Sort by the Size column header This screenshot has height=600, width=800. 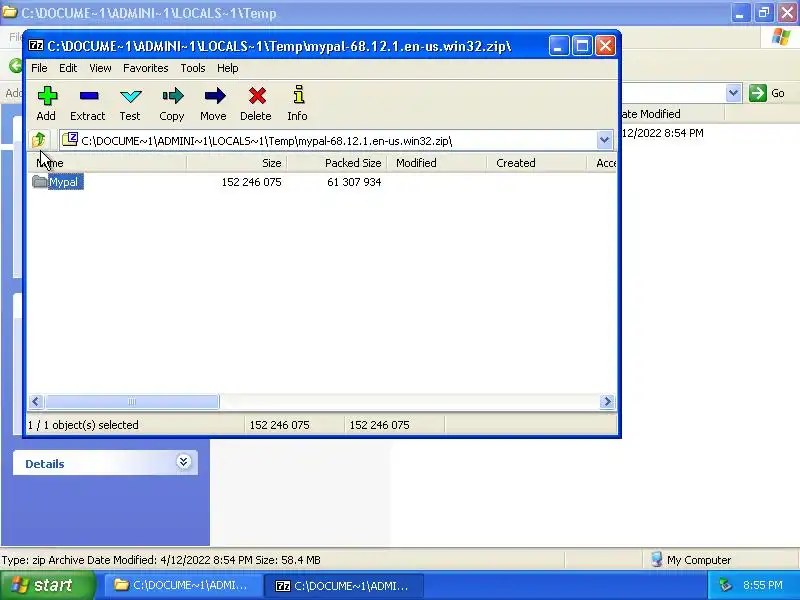tap(237, 163)
